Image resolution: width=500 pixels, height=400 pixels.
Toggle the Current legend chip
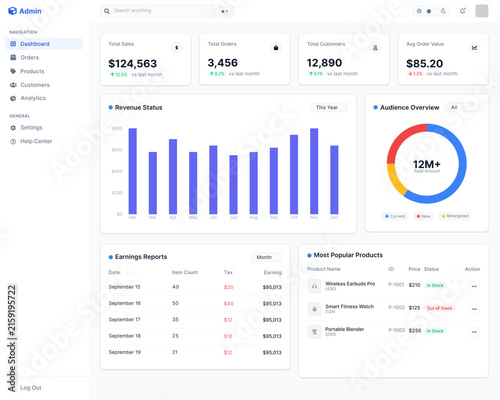coord(395,216)
